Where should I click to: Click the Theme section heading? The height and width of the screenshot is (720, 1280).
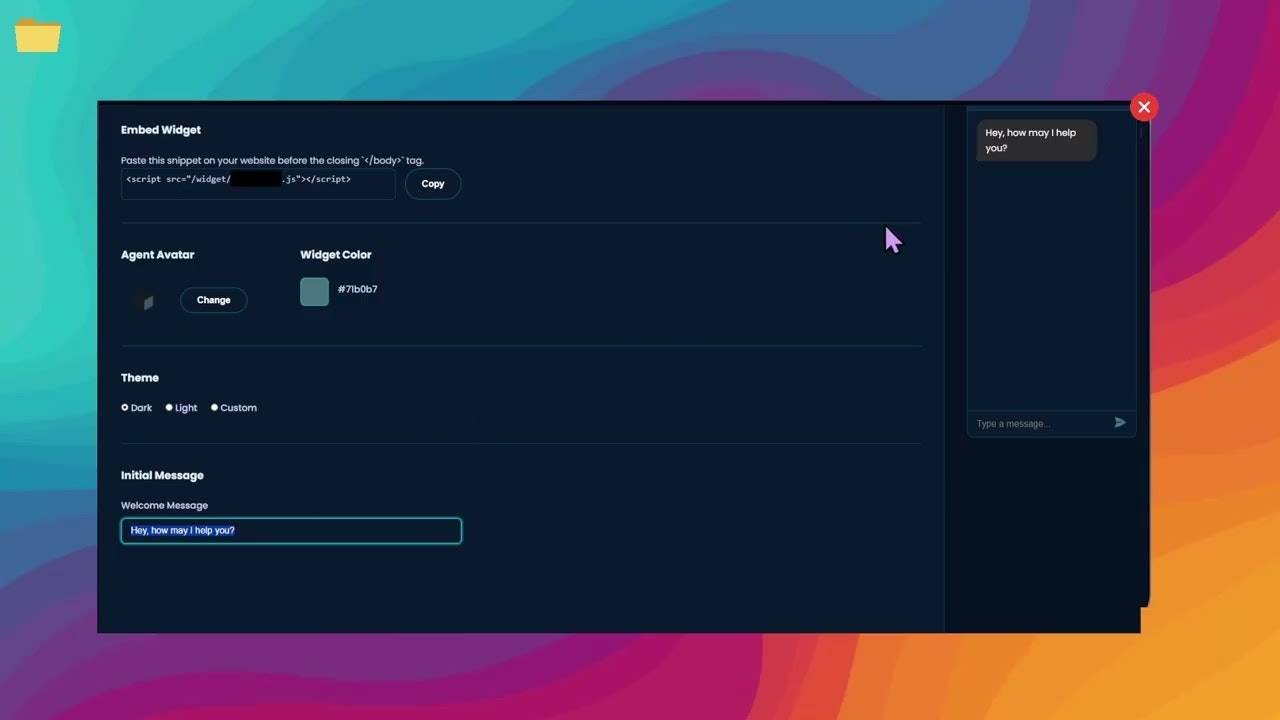tap(140, 378)
